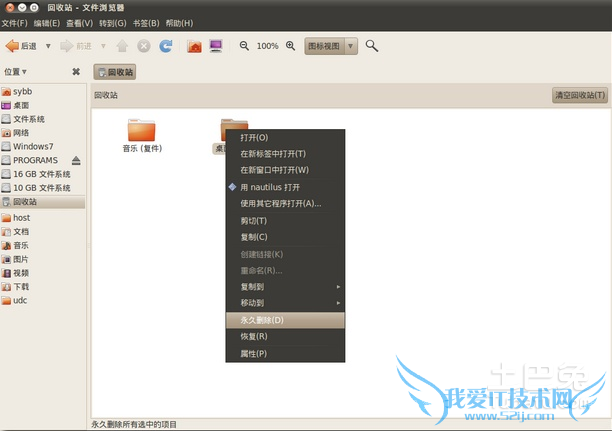Image resolution: width=612 pixels, height=431 pixels.
Task: Eject the PROGRAMS drive
Action: (76, 160)
